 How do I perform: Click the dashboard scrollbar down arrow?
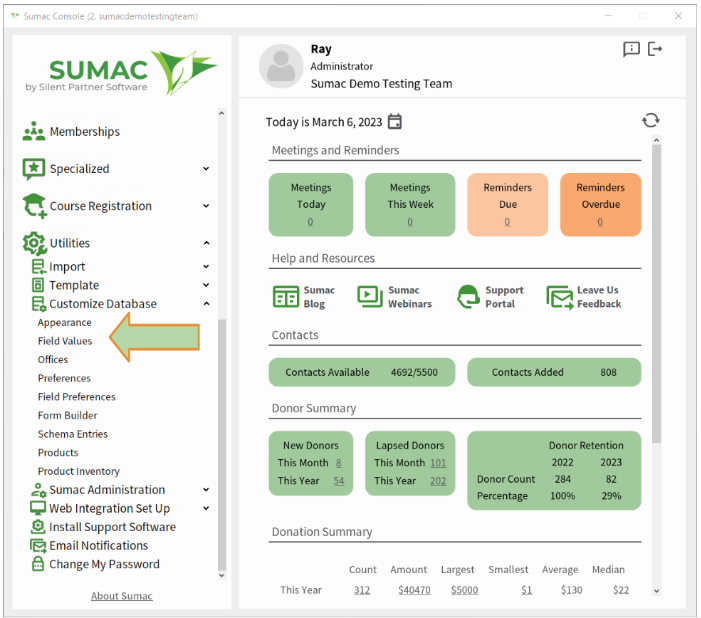click(x=656, y=591)
